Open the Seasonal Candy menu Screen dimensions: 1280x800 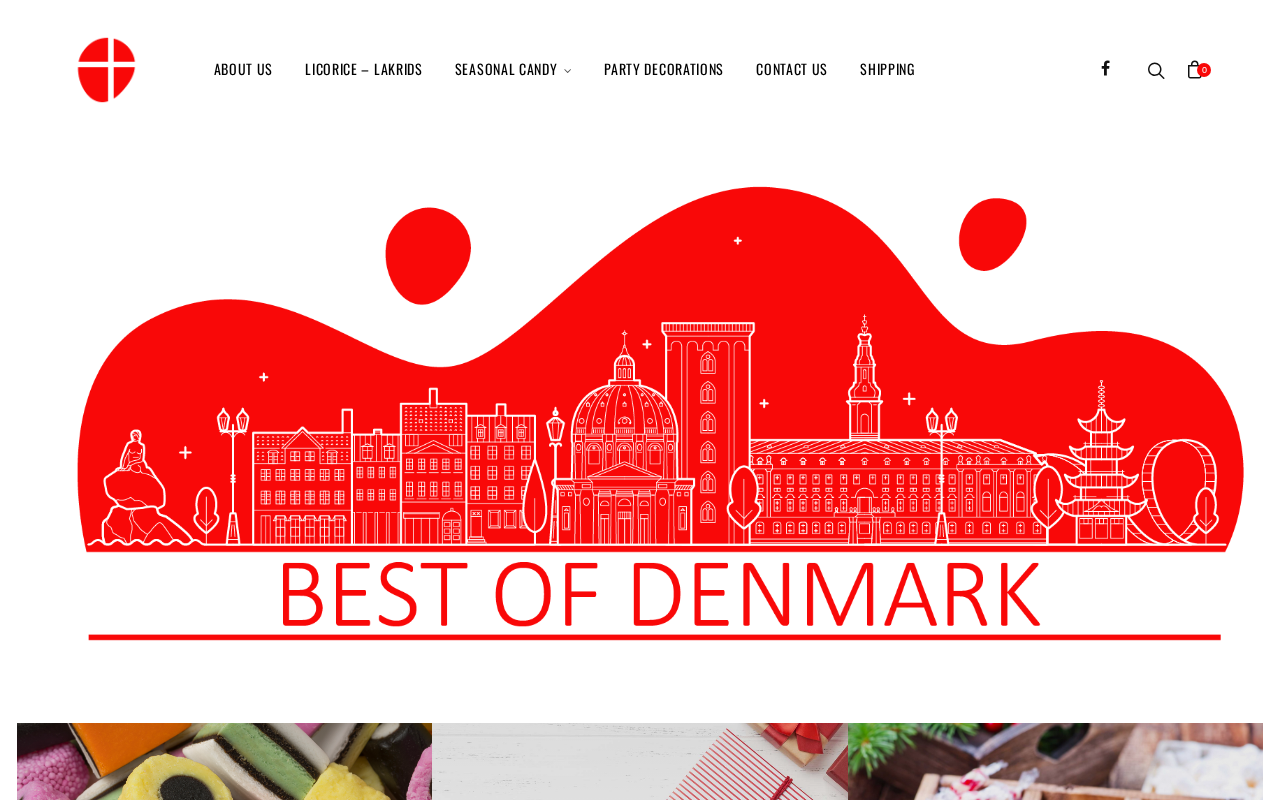click(x=506, y=69)
